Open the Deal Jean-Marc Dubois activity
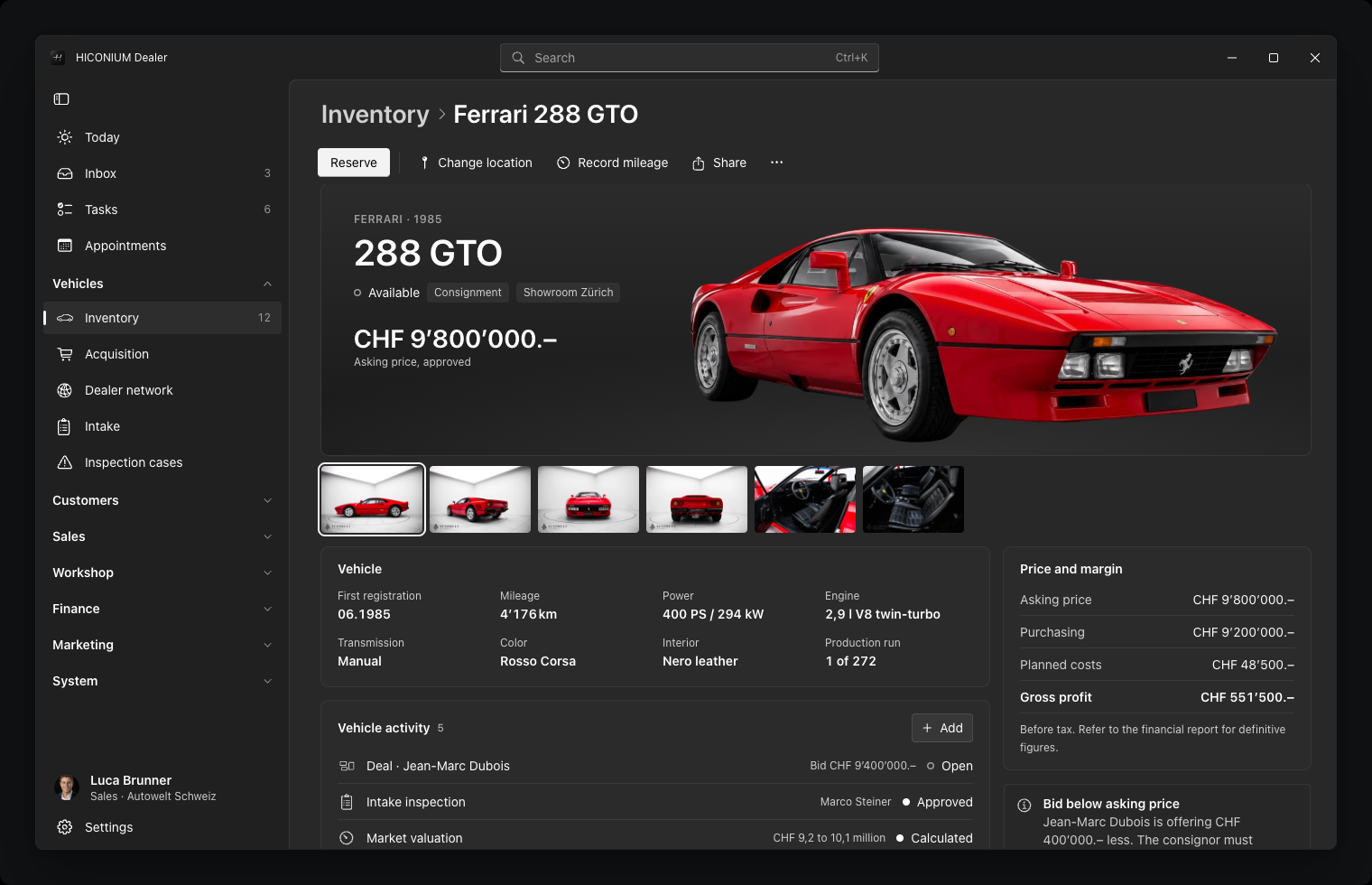Viewport: 1372px width, 885px height. click(x=655, y=766)
